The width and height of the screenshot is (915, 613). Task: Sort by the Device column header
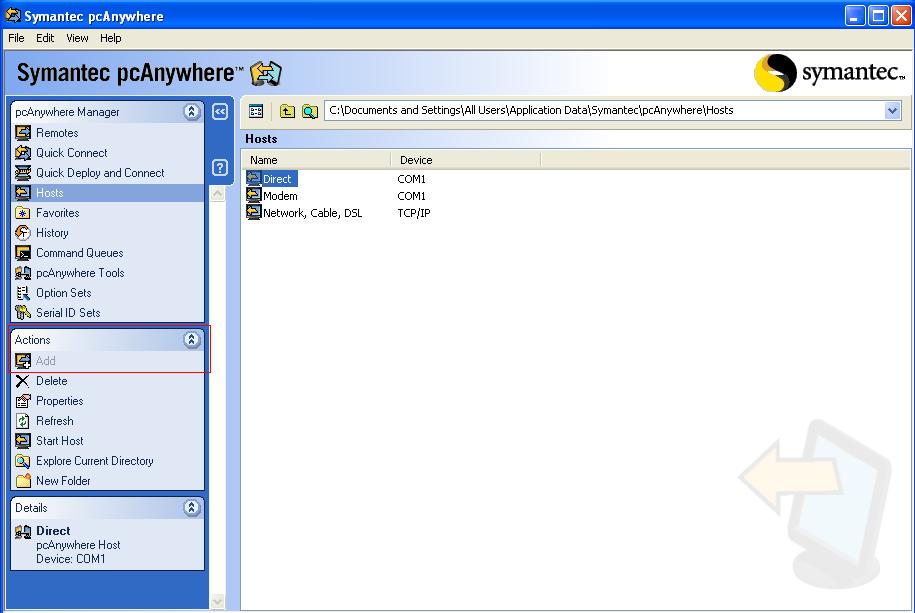[466, 160]
